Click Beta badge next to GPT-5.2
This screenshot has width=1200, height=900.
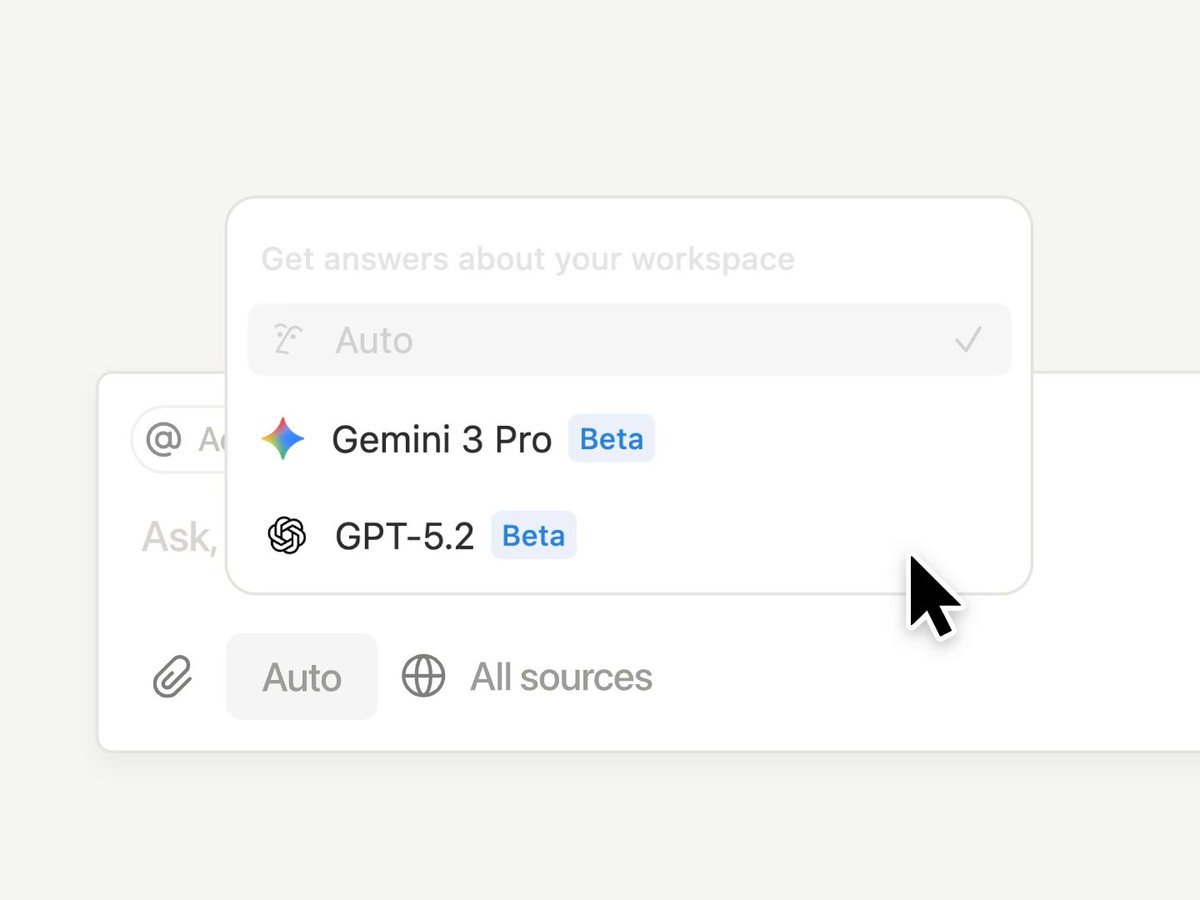(533, 536)
